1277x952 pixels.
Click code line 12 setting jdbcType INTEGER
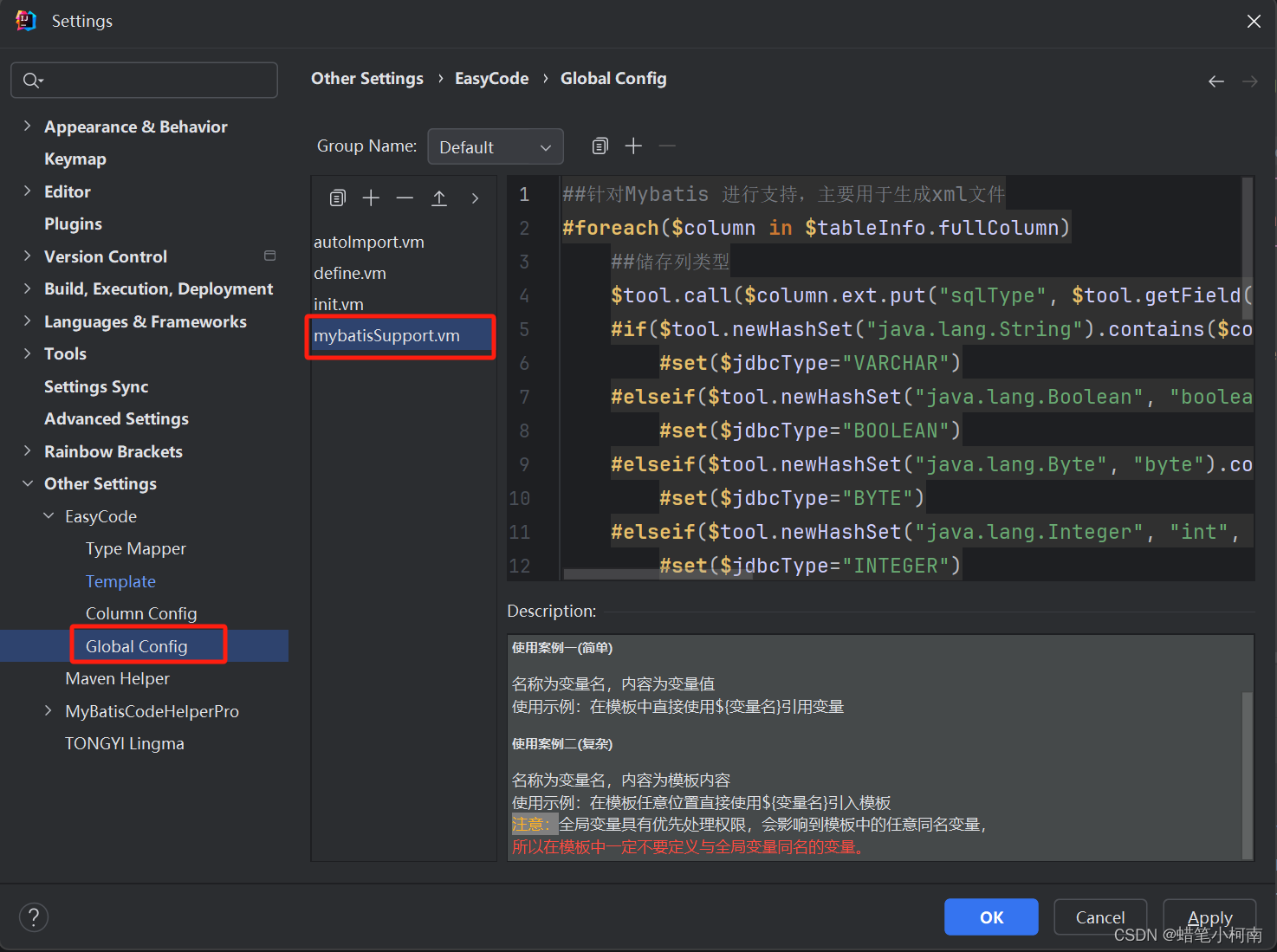tap(810, 566)
